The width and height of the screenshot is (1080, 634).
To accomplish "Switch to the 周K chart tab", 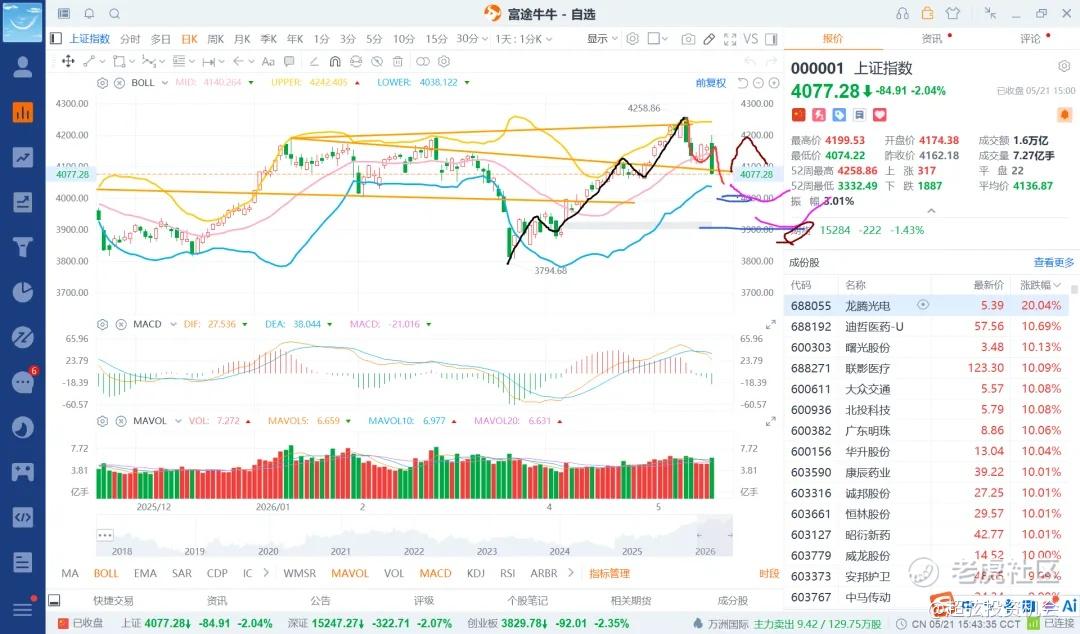I will click(x=216, y=39).
